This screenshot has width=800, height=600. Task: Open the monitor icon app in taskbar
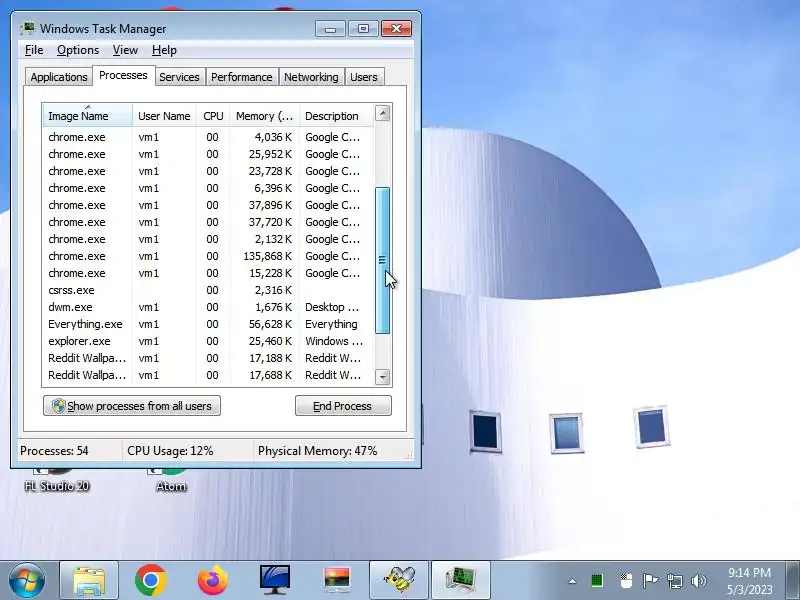point(274,580)
